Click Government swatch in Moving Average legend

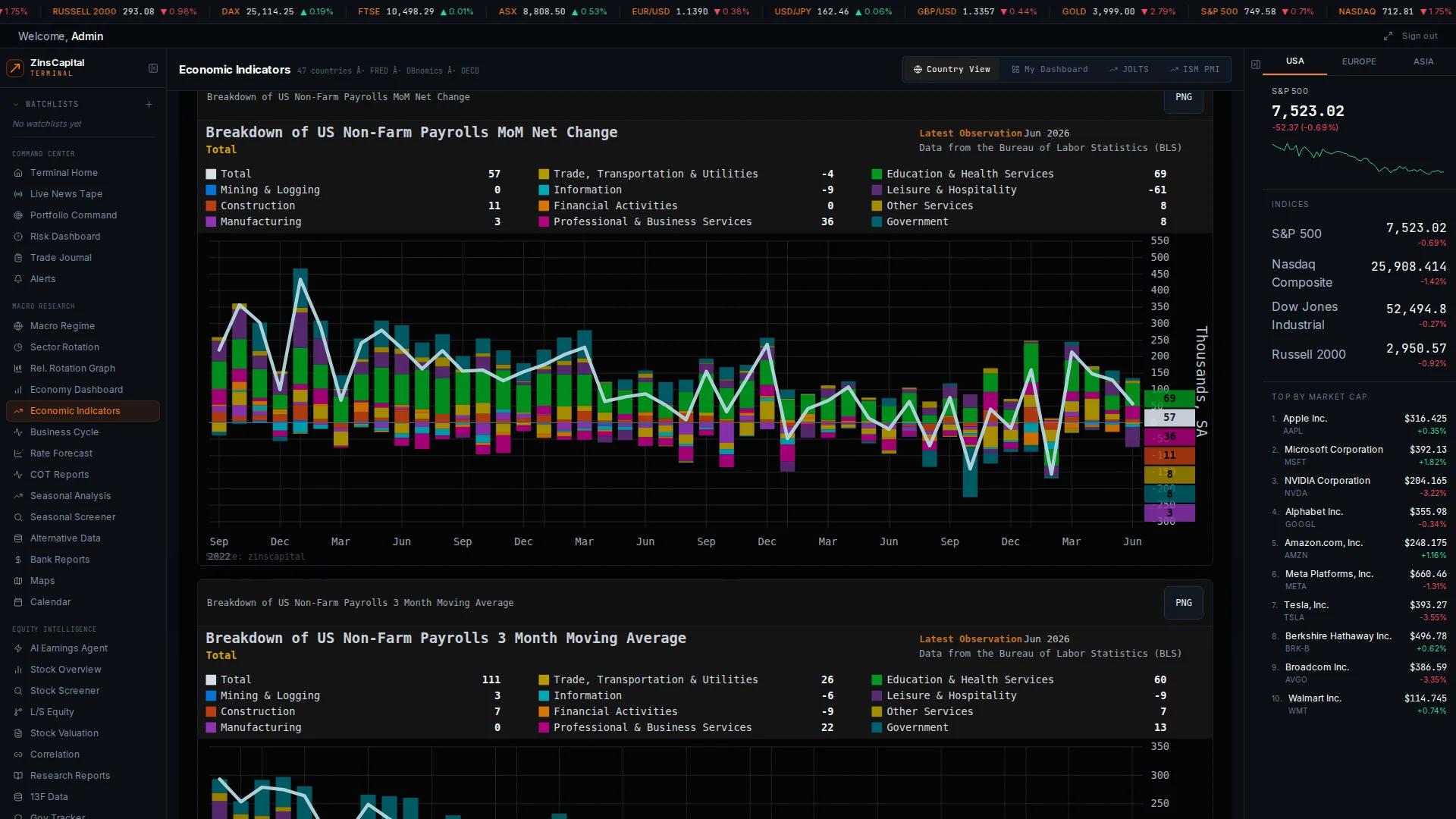(x=877, y=728)
